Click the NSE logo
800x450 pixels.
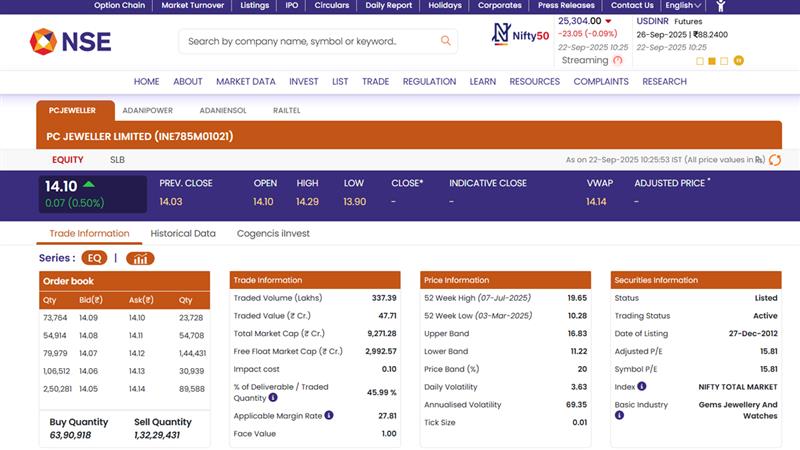[70, 42]
